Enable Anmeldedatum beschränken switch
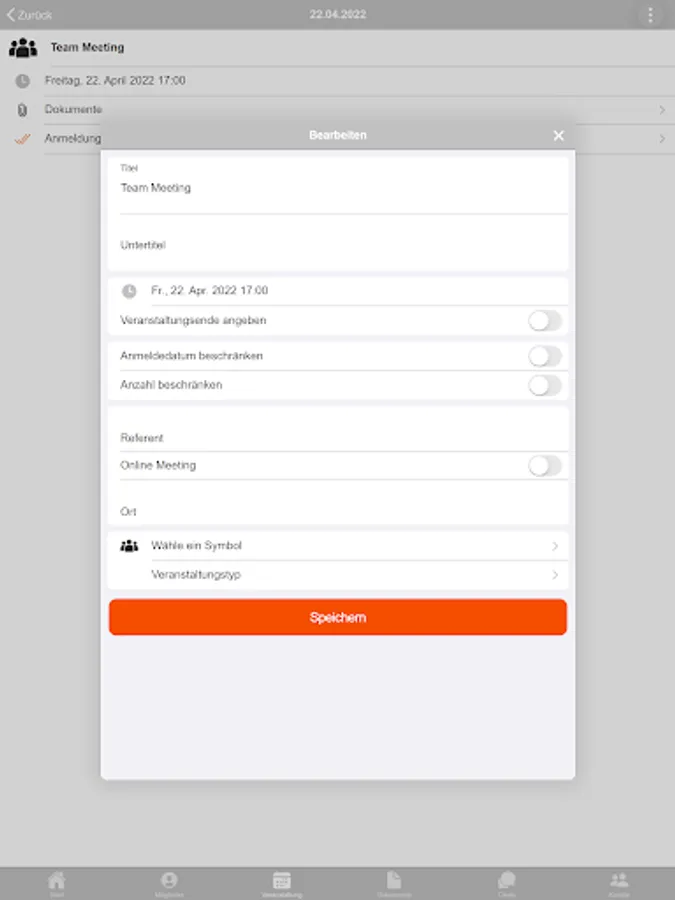 (x=545, y=356)
